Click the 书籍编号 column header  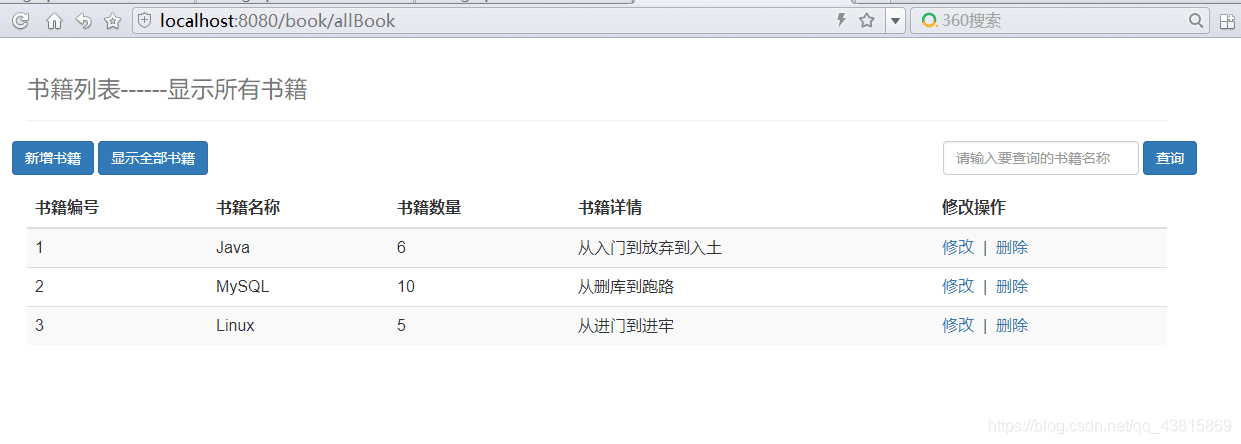(67, 208)
